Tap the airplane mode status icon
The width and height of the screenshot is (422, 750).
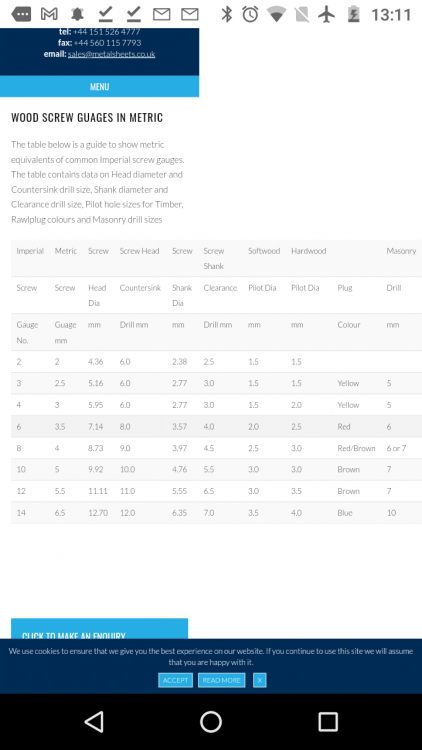point(327,14)
